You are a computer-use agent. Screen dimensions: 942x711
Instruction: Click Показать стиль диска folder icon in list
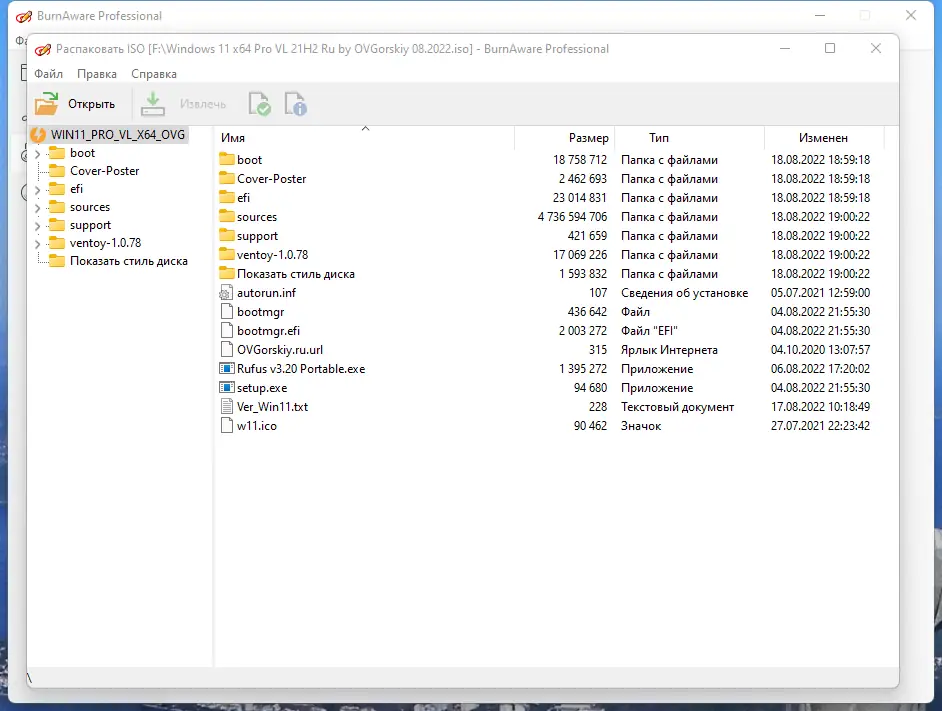pyautogui.click(x=226, y=273)
